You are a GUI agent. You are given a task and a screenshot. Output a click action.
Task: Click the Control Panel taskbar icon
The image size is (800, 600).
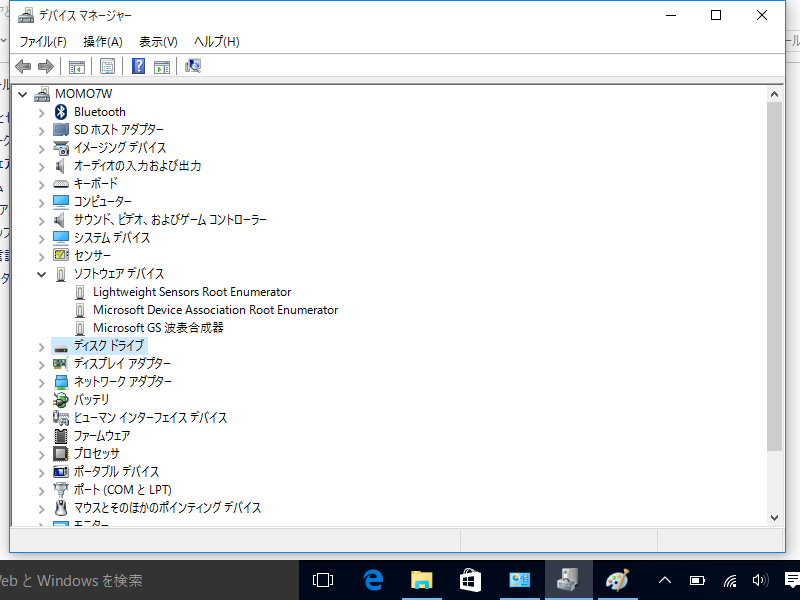pos(519,580)
